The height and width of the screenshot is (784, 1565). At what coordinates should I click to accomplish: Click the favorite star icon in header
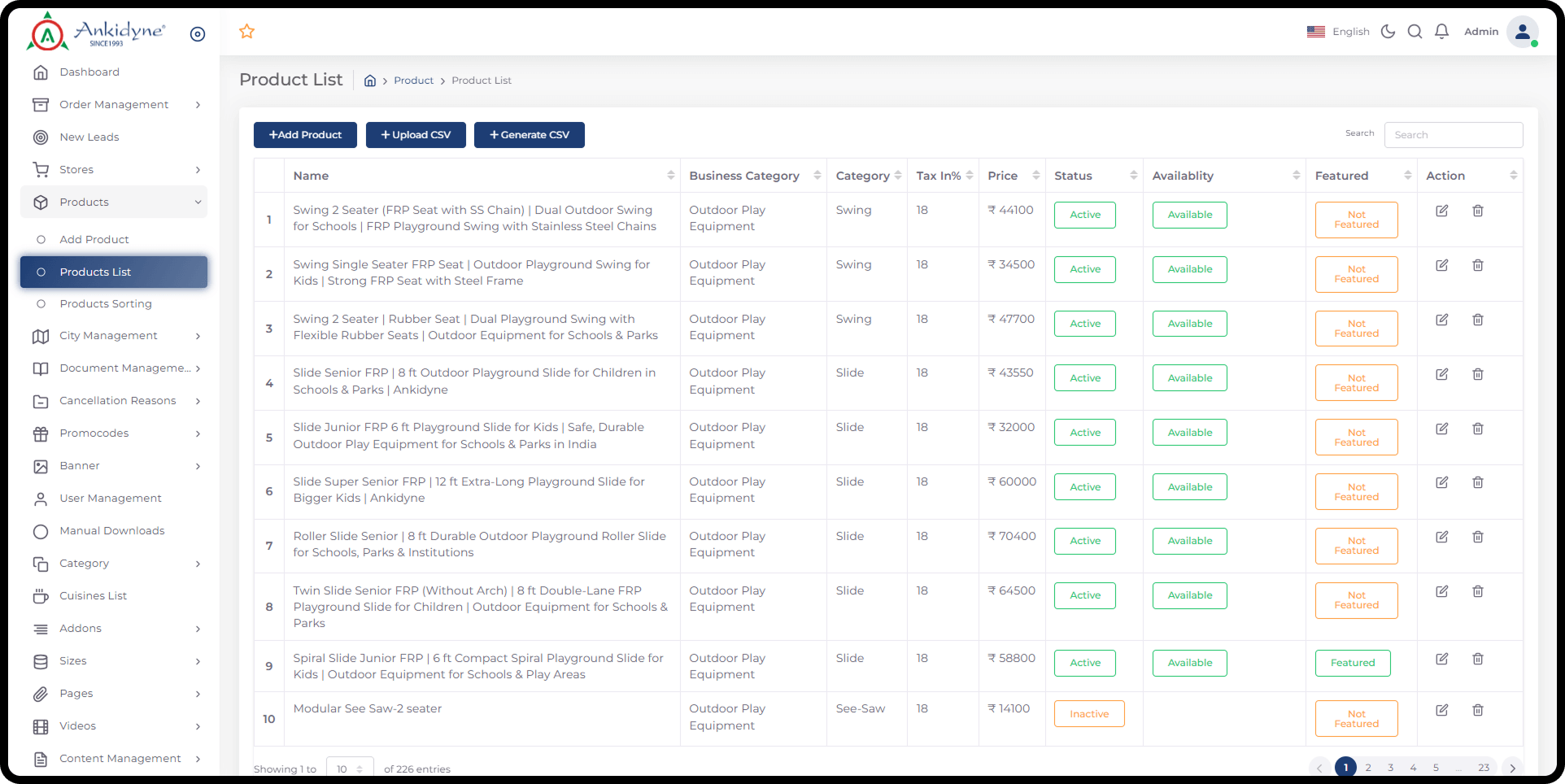click(247, 32)
